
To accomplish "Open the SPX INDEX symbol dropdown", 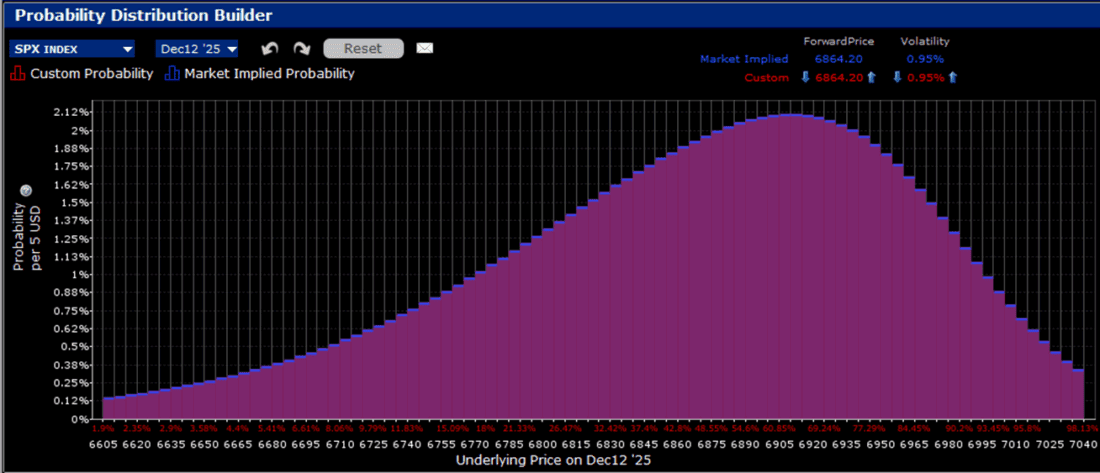I will tap(73, 49).
